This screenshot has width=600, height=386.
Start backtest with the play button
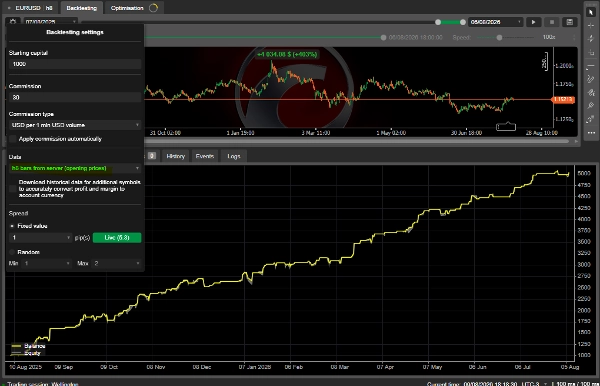[533, 22]
